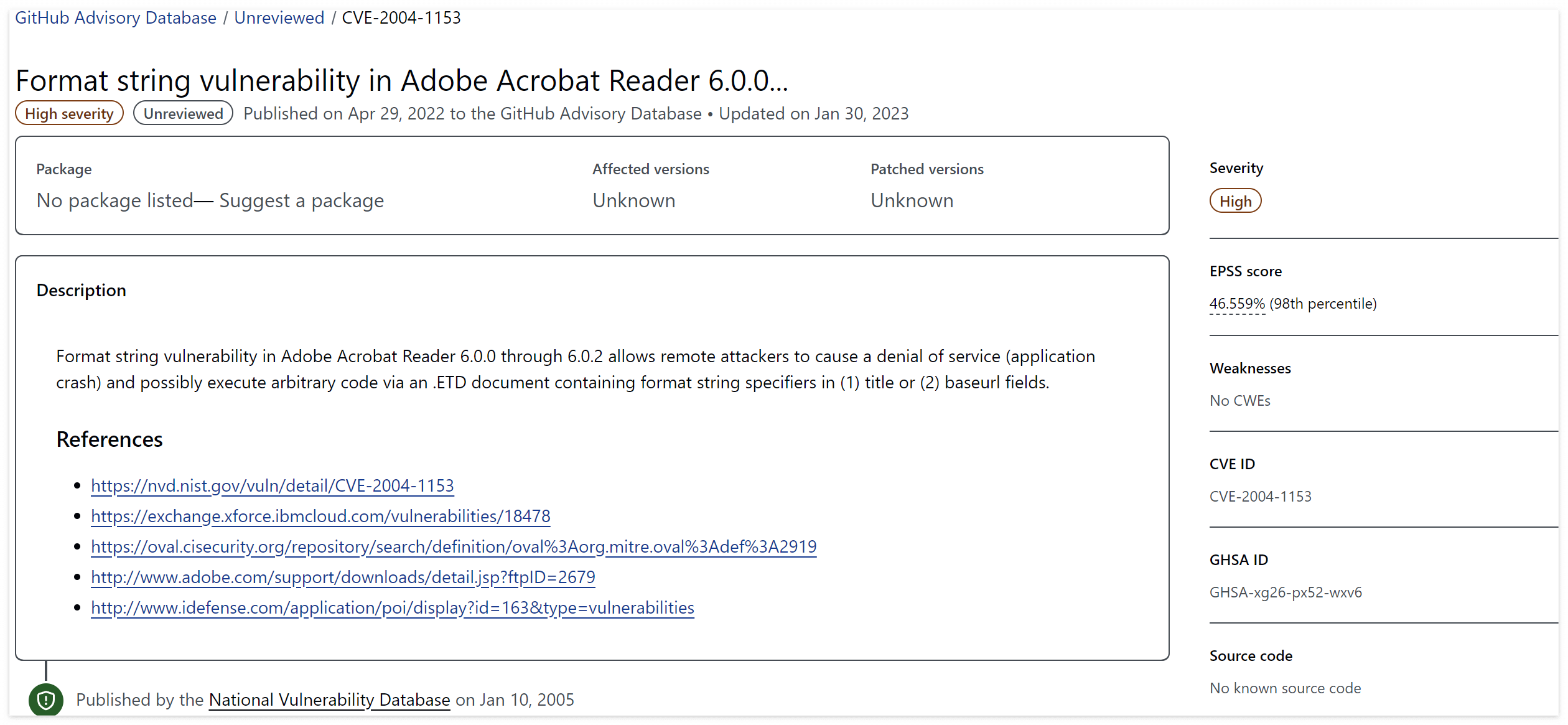Image resolution: width=1568 pixels, height=725 pixels.
Task: Click the Affected versions column label
Action: pos(650,169)
